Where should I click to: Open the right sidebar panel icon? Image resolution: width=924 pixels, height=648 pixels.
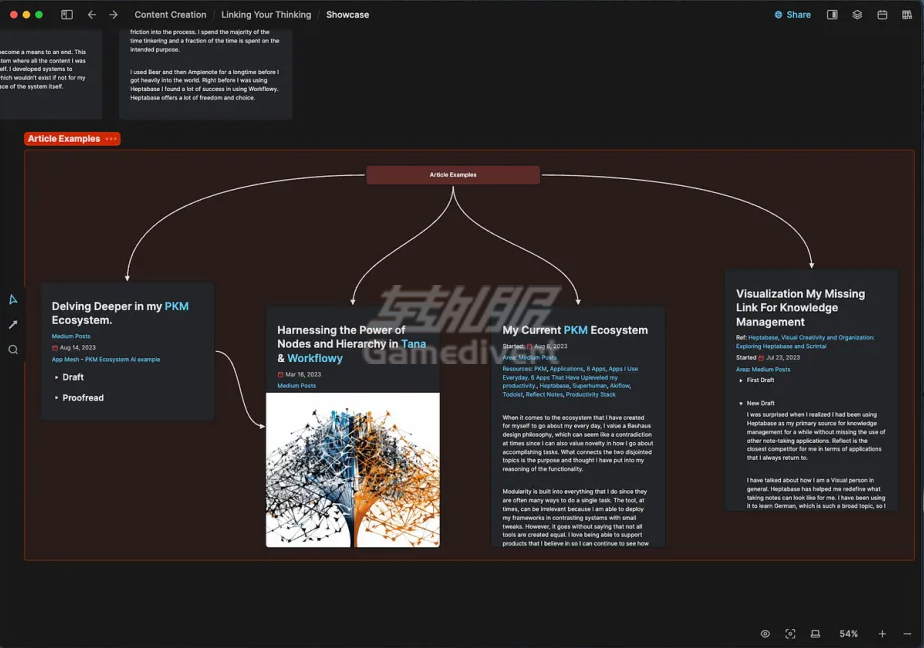tap(832, 15)
